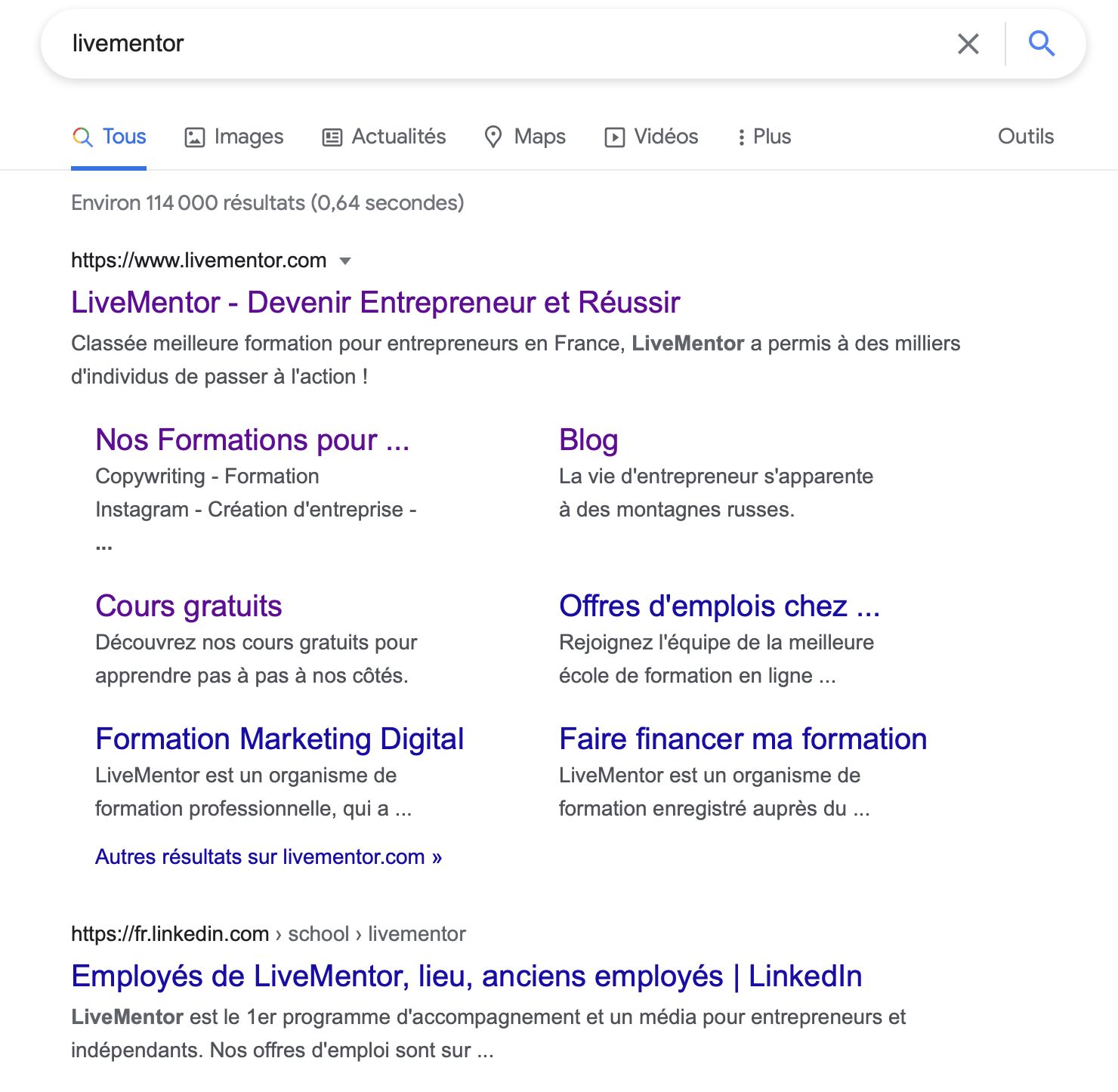1118x1092 pixels.
Task: Click the text formation enregistré auprès du ...
Action: coord(714,809)
